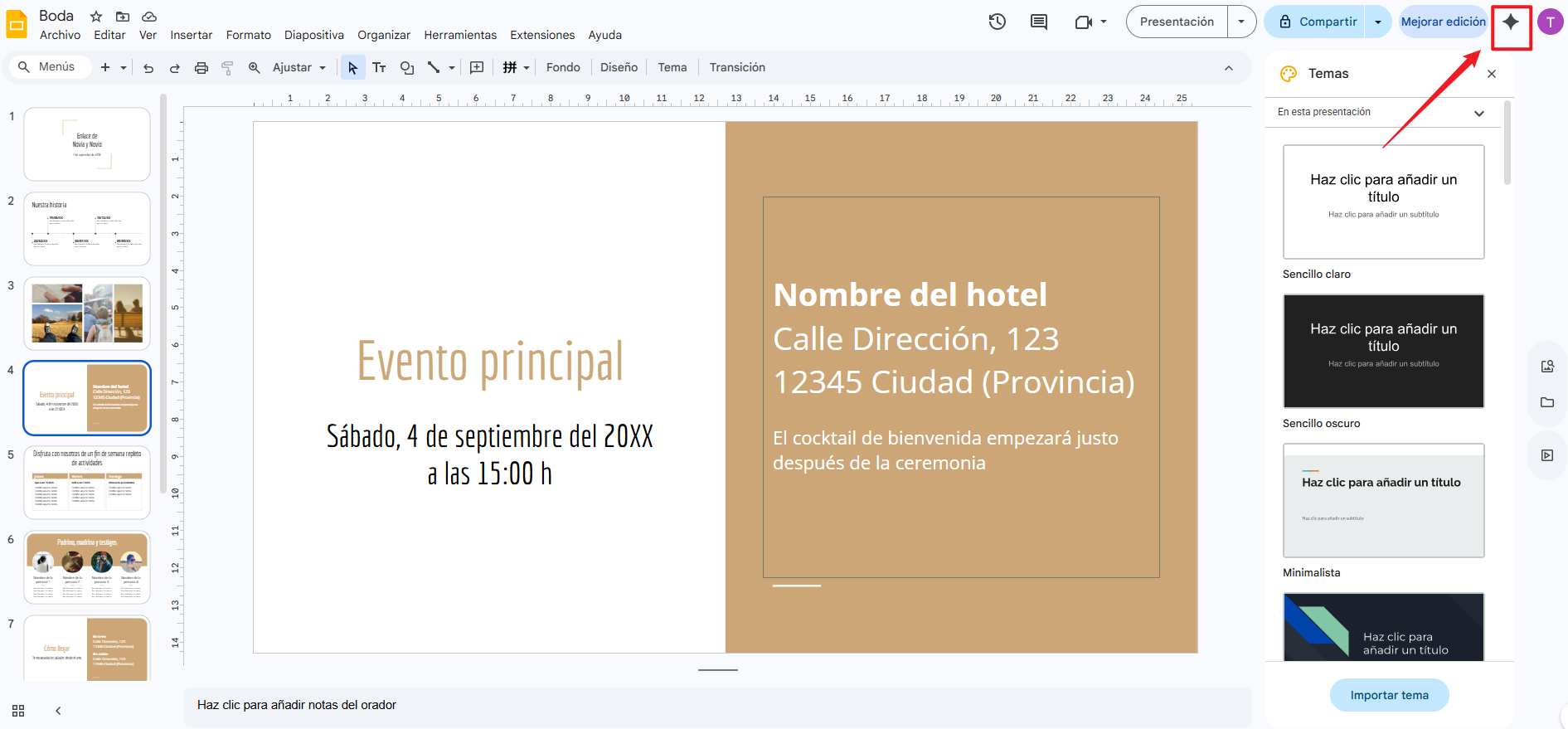
Task: Open the Editar menu
Action: [109, 35]
